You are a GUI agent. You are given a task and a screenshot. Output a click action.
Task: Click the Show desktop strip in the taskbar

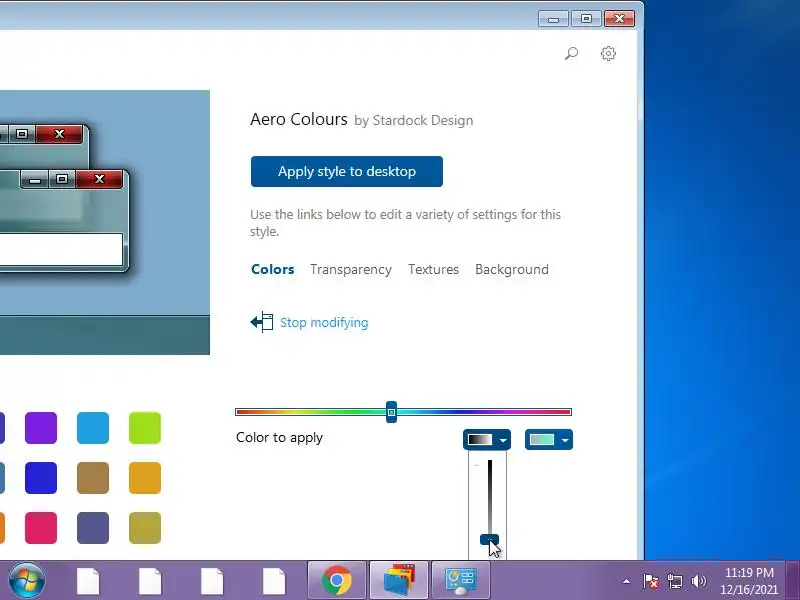[793, 580]
